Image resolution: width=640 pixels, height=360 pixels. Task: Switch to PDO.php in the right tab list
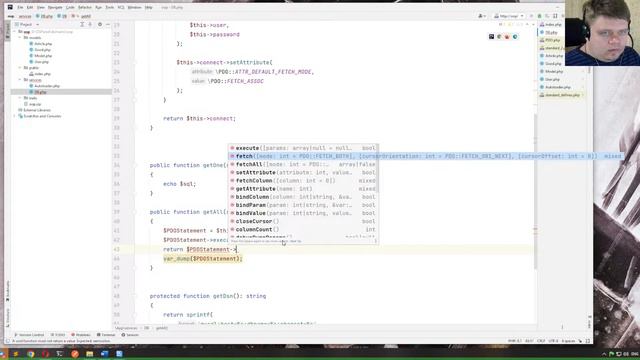point(550,40)
